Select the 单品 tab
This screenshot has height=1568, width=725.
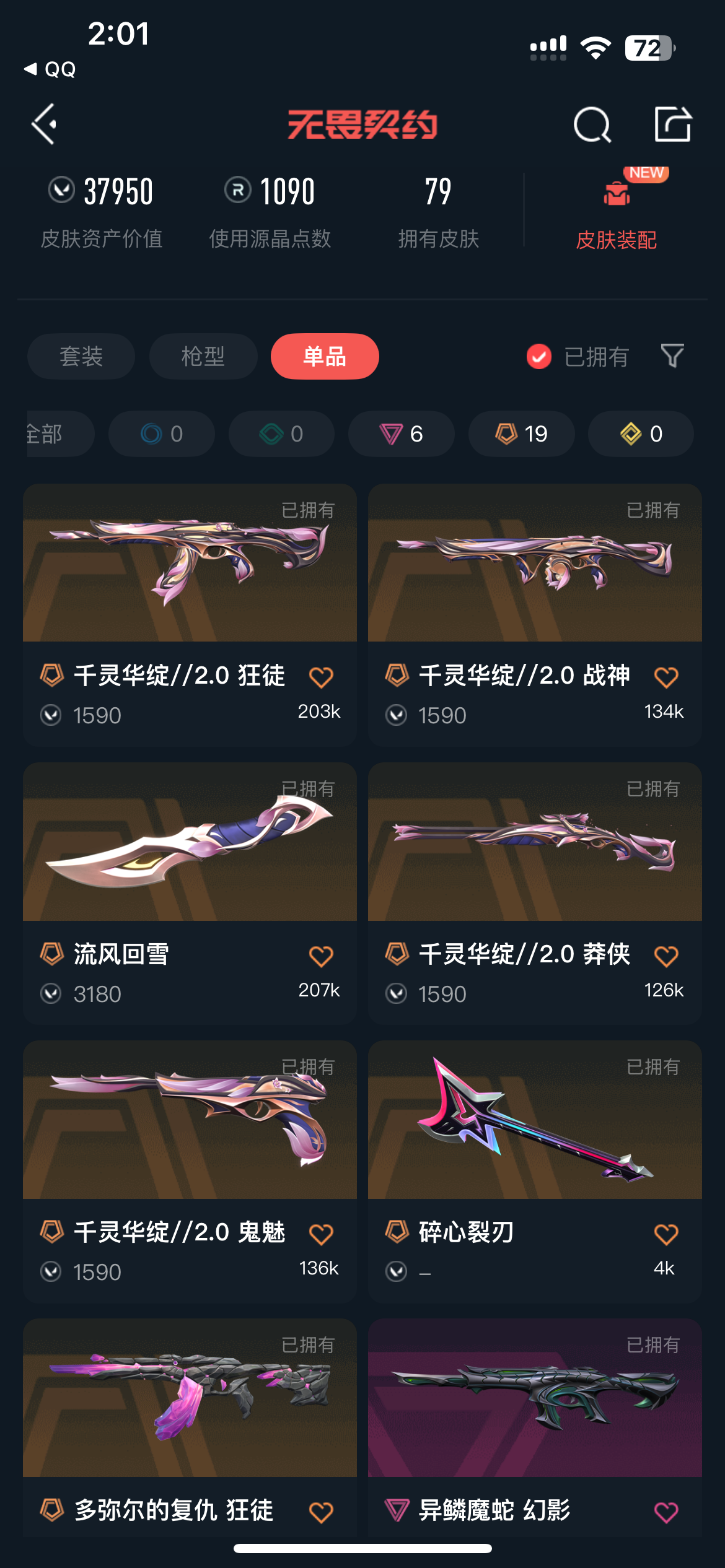(x=325, y=356)
